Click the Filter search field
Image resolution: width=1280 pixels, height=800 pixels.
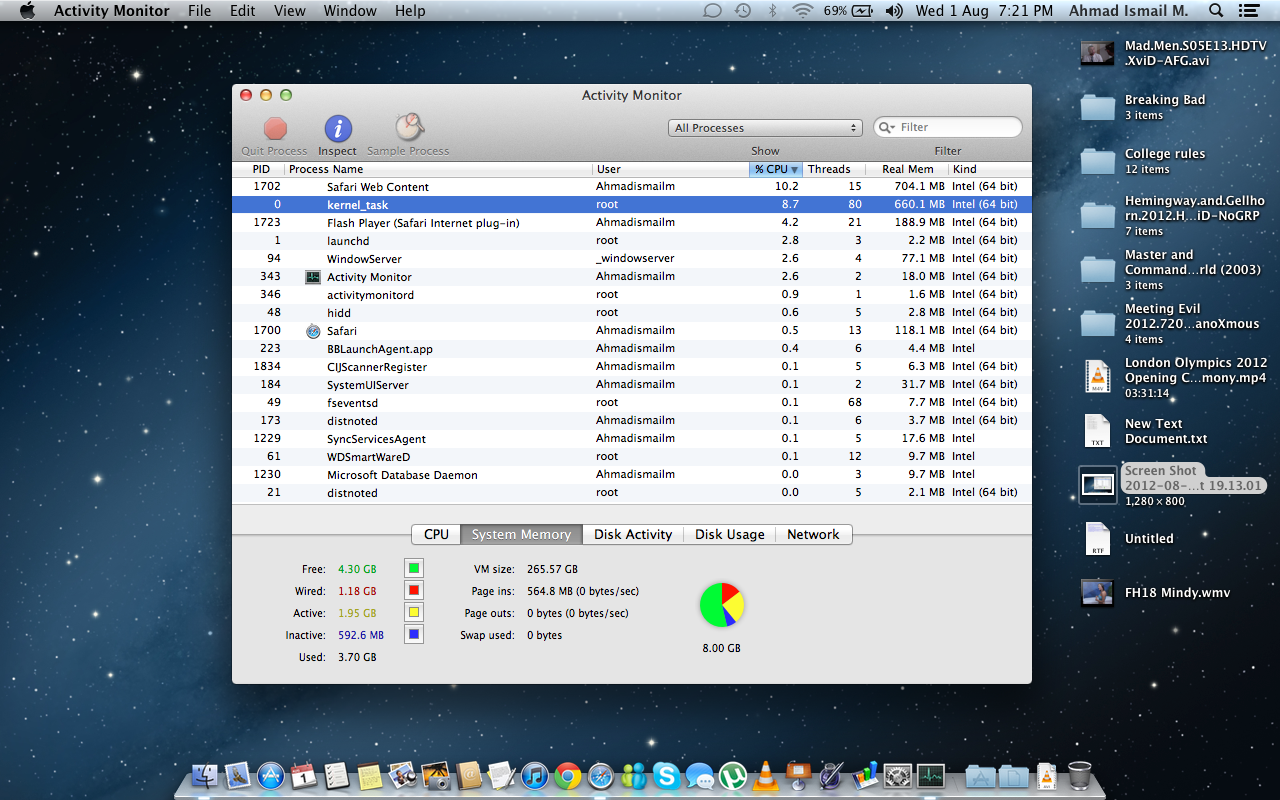(948, 127)
